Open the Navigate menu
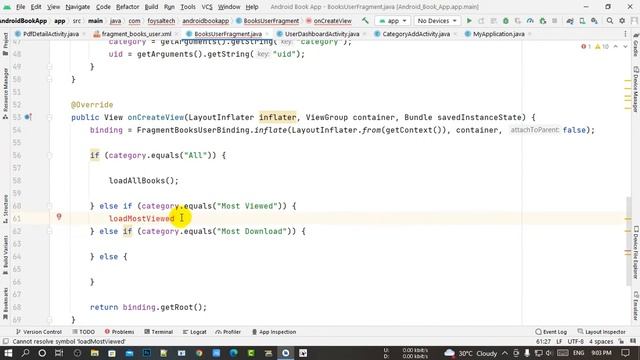The width and height of the screenshot is (640, 360). click(x=78, y=7)
